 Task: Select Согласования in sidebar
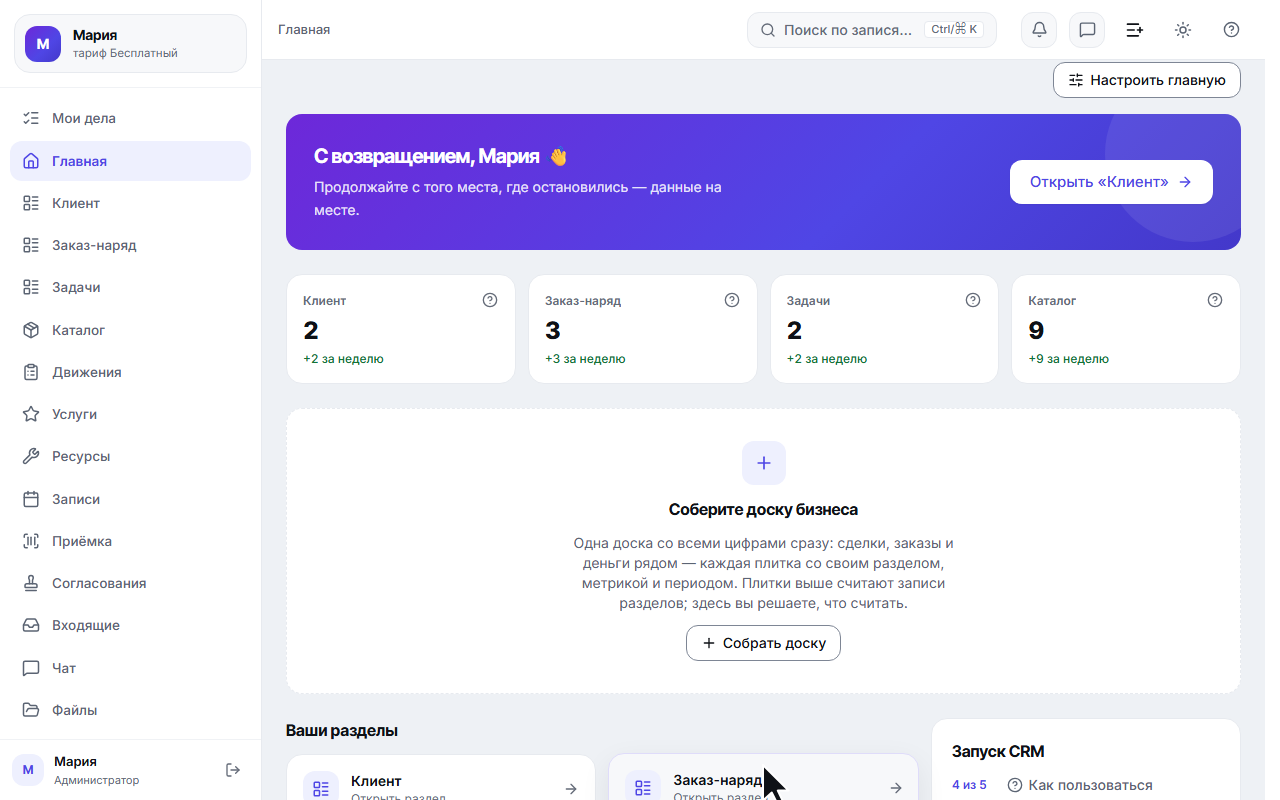point(130,583)
